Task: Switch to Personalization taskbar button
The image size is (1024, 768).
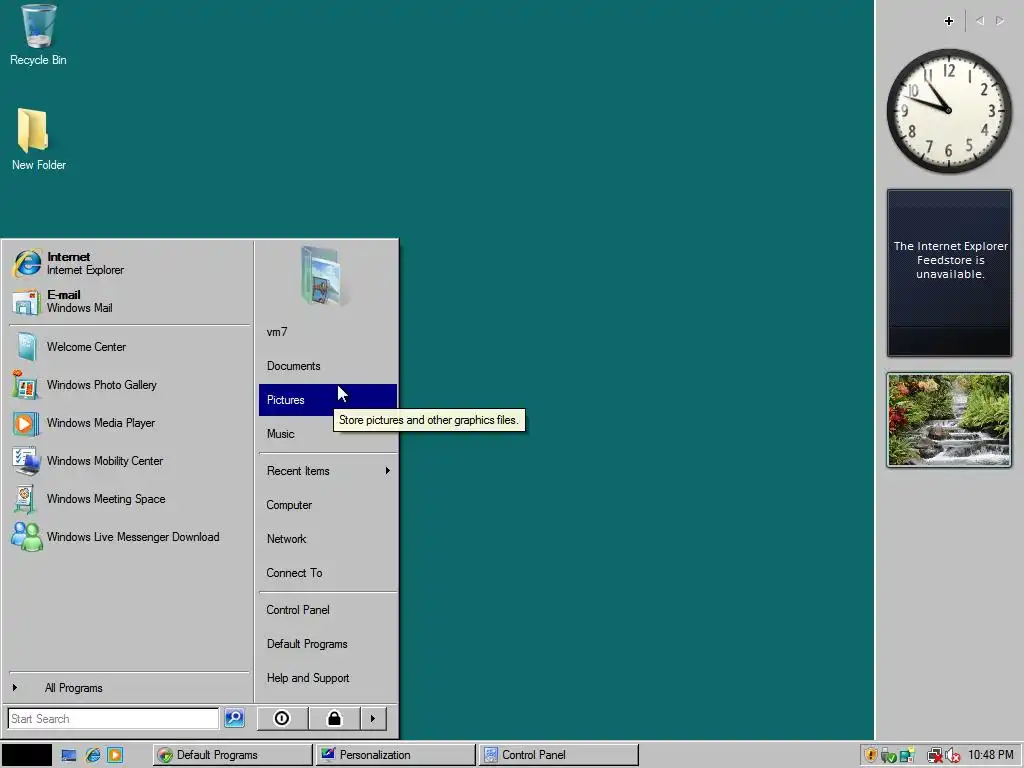Action: point(396,755)
